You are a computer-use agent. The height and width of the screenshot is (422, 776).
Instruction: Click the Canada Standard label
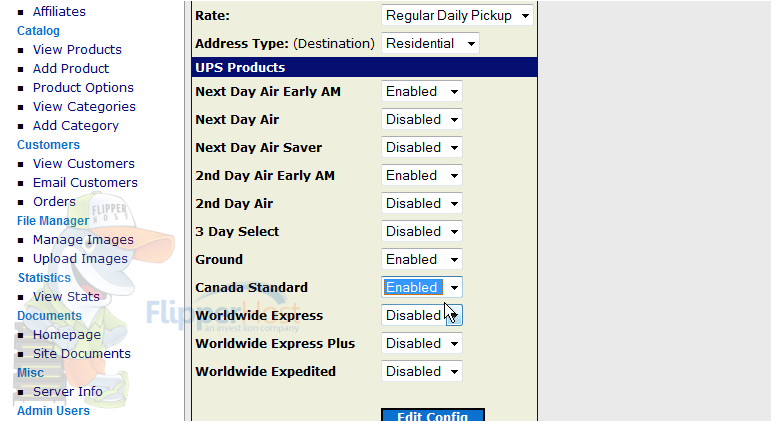[x=251, y=287]
